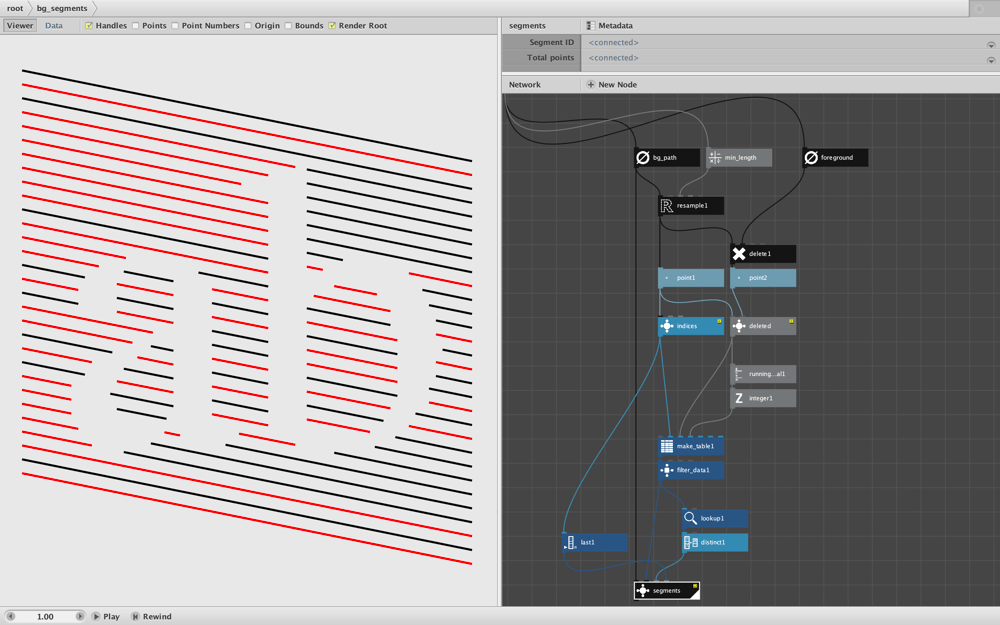
Task: Select bg_segments in the breadcrumb path
Action: (x=62, y=8)
